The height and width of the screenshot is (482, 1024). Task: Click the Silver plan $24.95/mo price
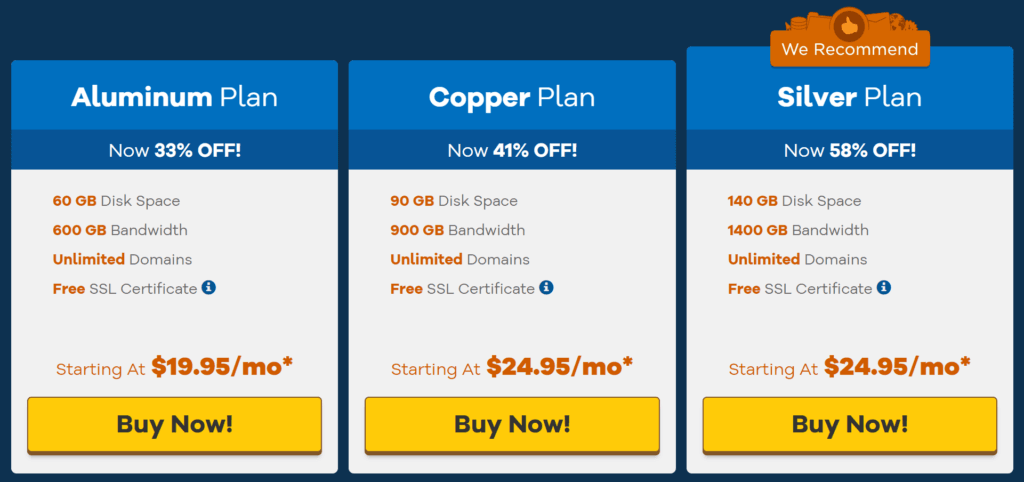(x=897, y=367)
